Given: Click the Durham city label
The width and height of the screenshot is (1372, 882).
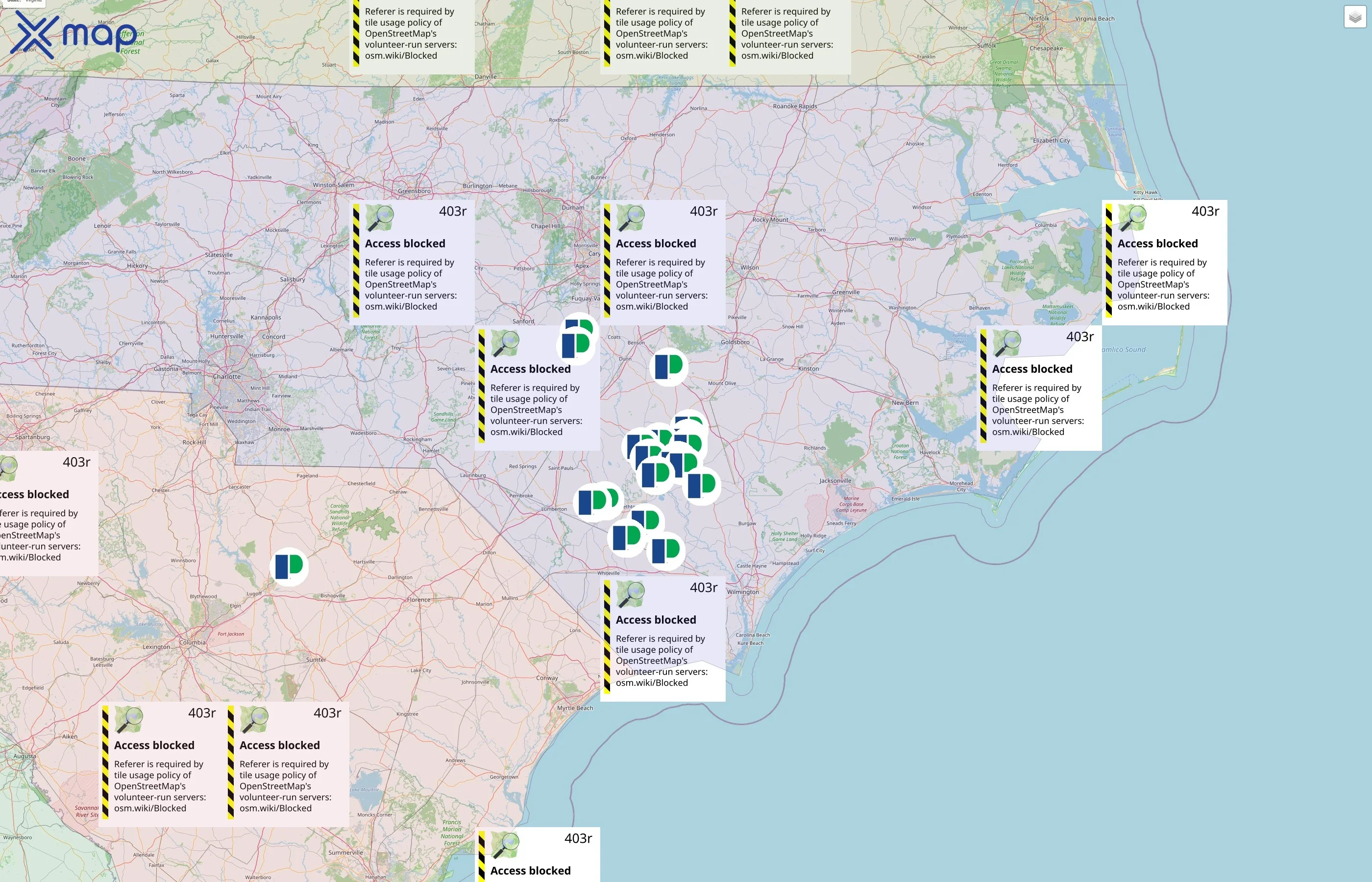Looking at the screenshot, I should tap(573, 208).
